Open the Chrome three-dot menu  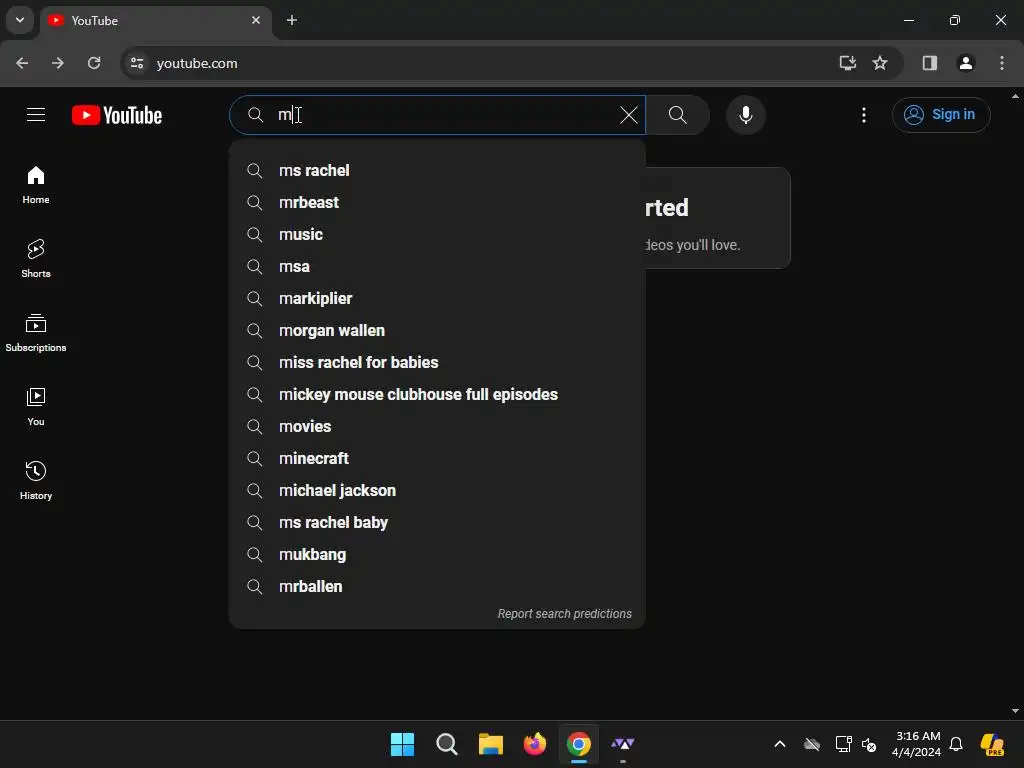click(x=1002, y=63)
